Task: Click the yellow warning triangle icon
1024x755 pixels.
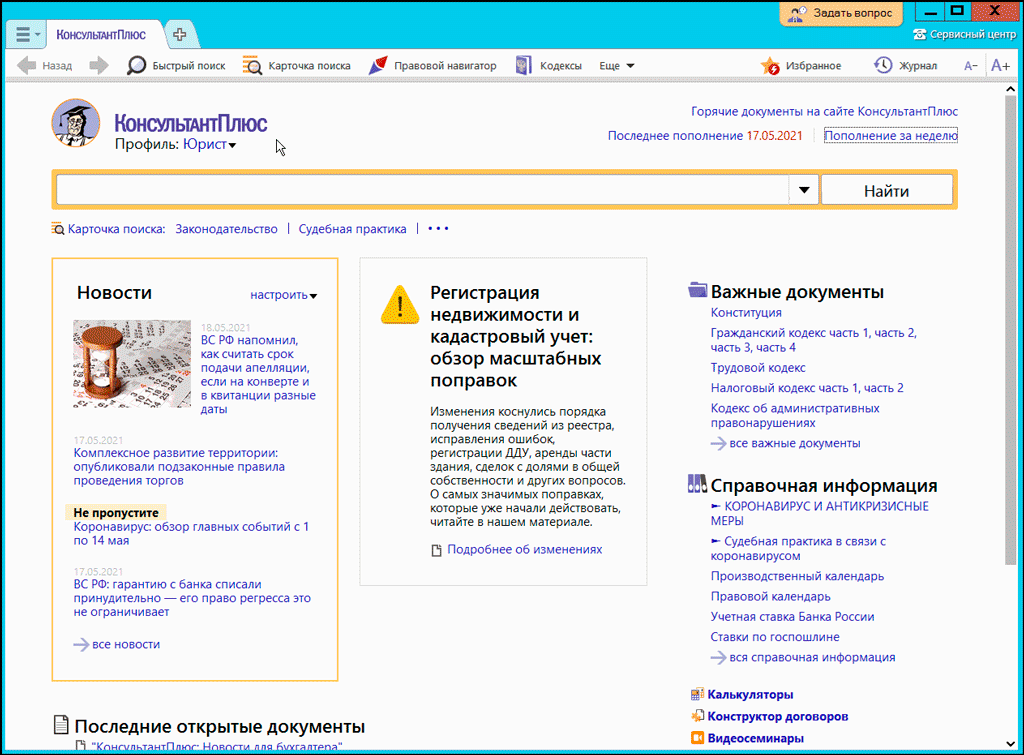Action: point(400,304)
